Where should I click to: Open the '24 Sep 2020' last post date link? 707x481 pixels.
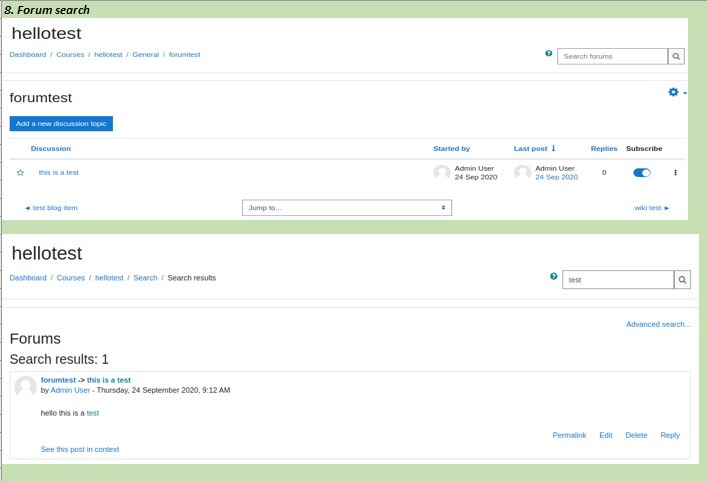556,177
